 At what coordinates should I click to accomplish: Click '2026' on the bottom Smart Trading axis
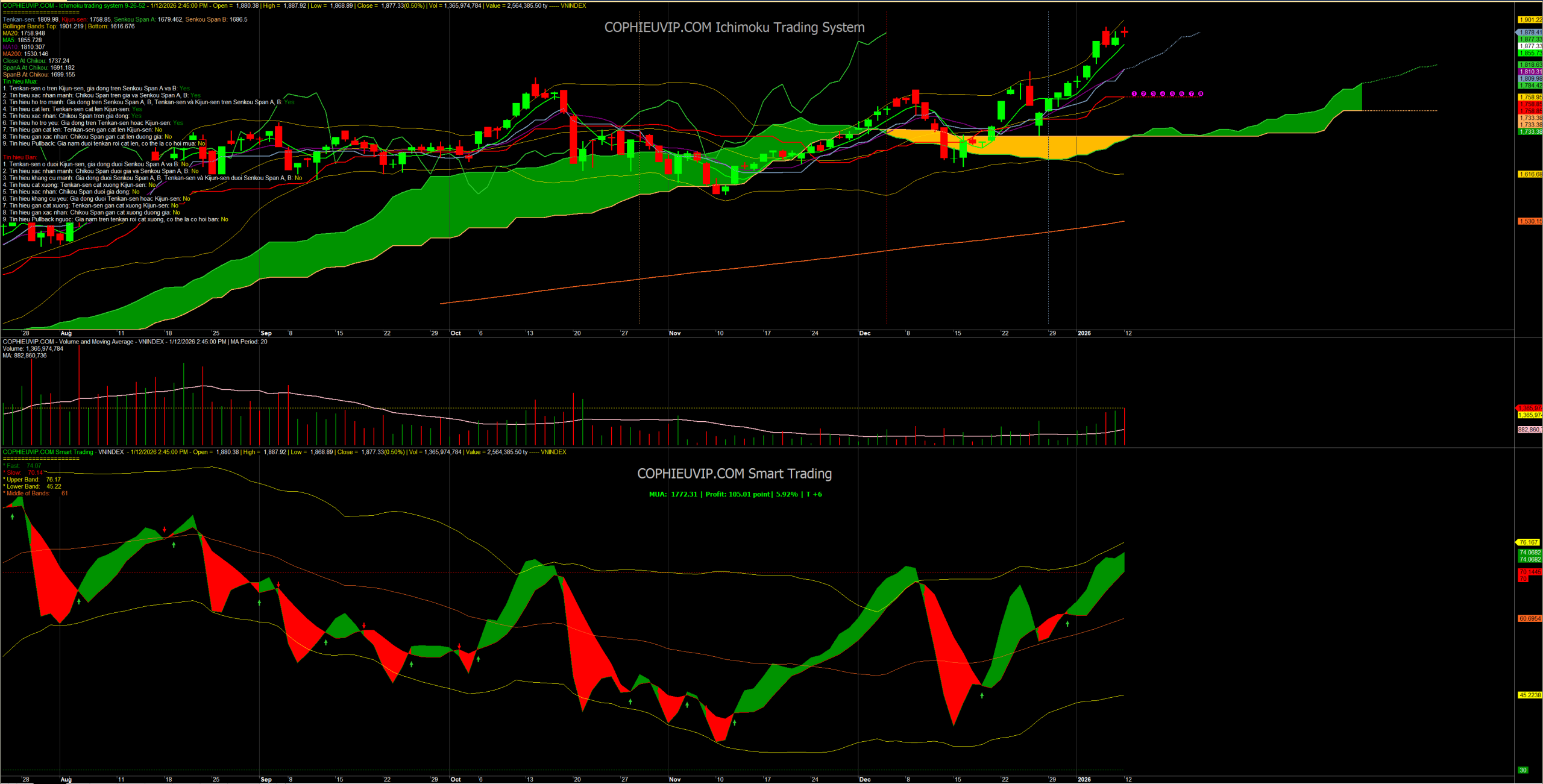pos(1084,779)
